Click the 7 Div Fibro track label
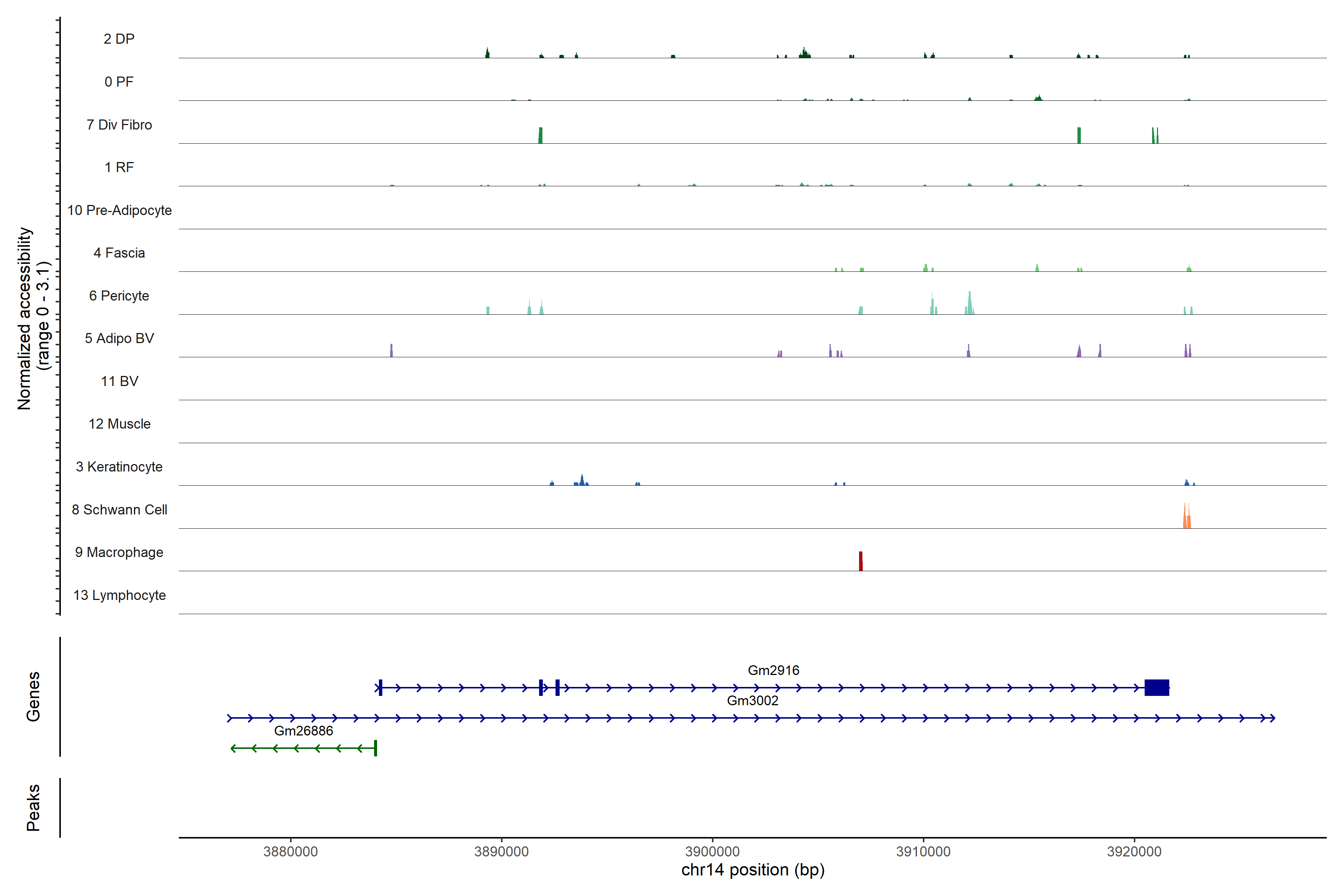The image size is (1344, 896). [119, 125]
